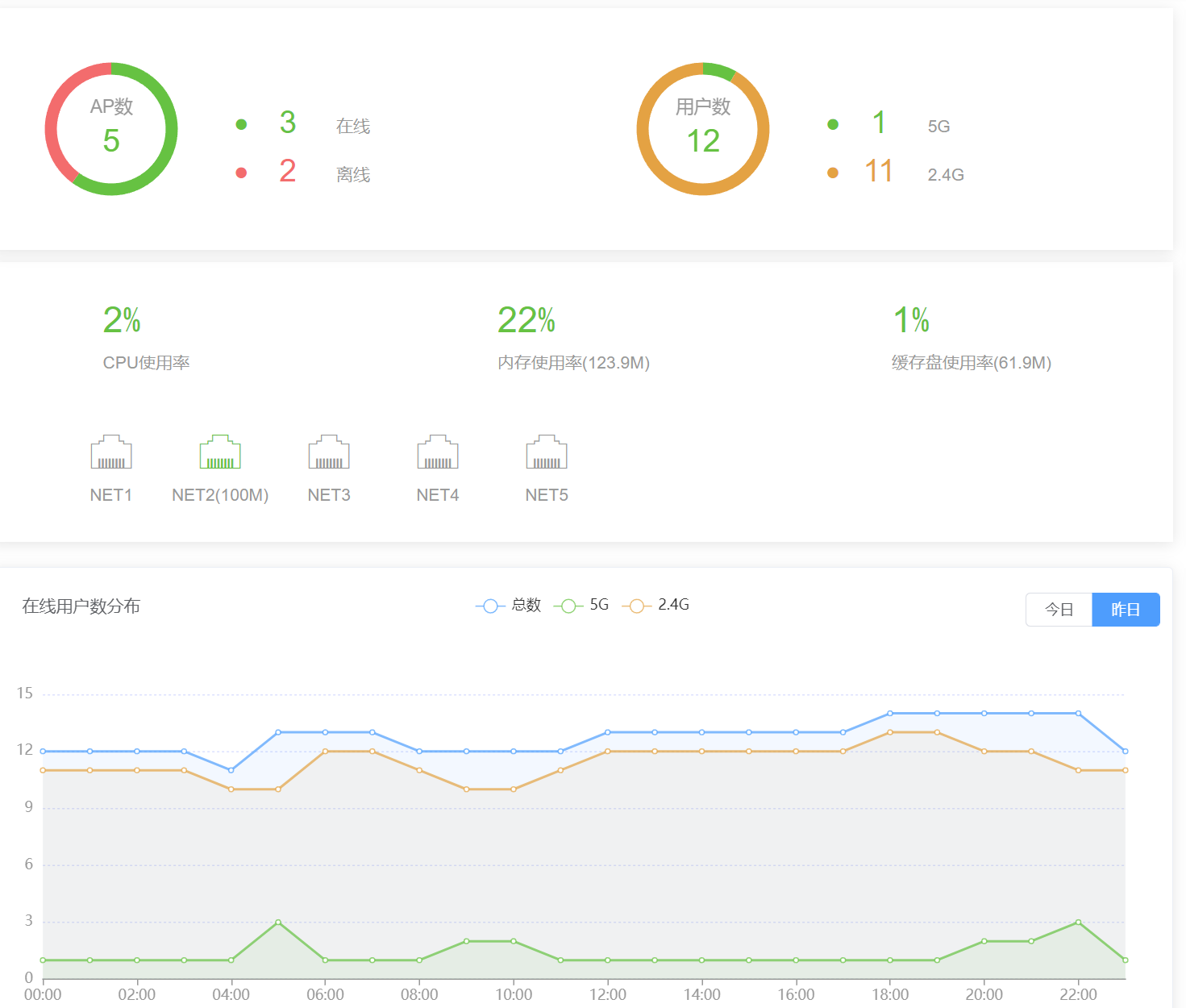Click the 5G data point at 22:00
The image size is (1186, 1008).
pyautogui.click(x=1078, y=922)
